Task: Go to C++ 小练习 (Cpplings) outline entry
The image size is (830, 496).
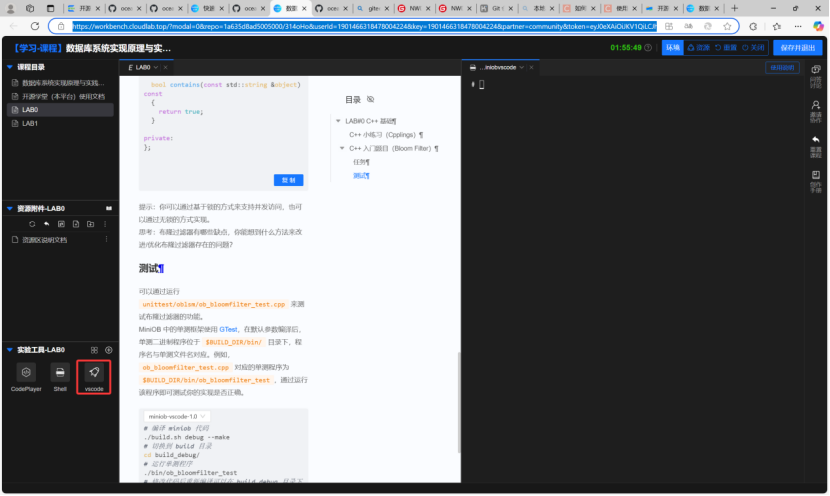Action: pyautogui.click(x=386, y=135)
